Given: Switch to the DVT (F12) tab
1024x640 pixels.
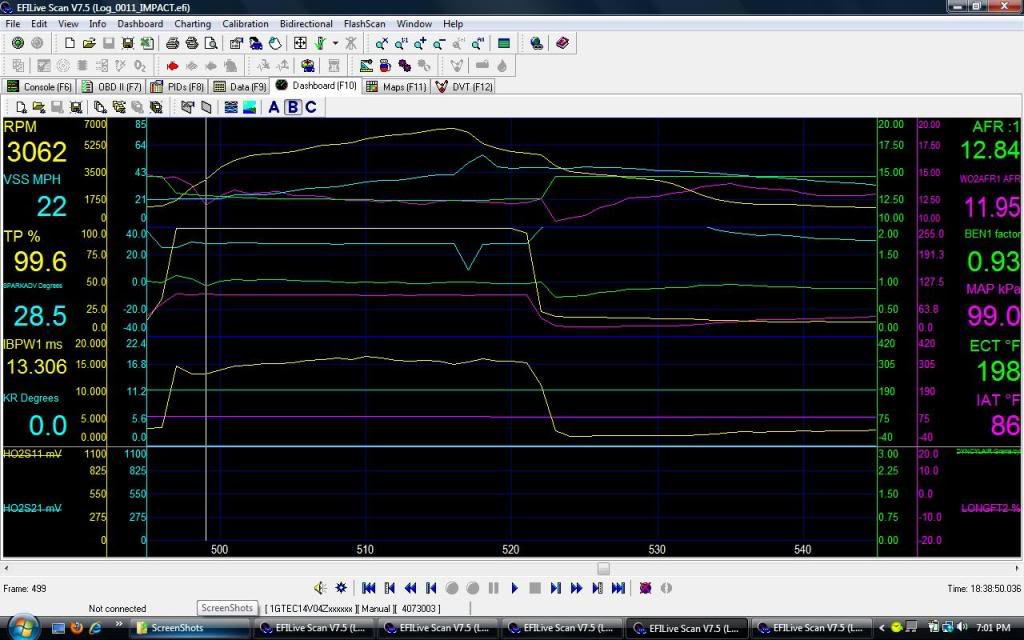Looking at the screenshot, I should pos(464,87).
